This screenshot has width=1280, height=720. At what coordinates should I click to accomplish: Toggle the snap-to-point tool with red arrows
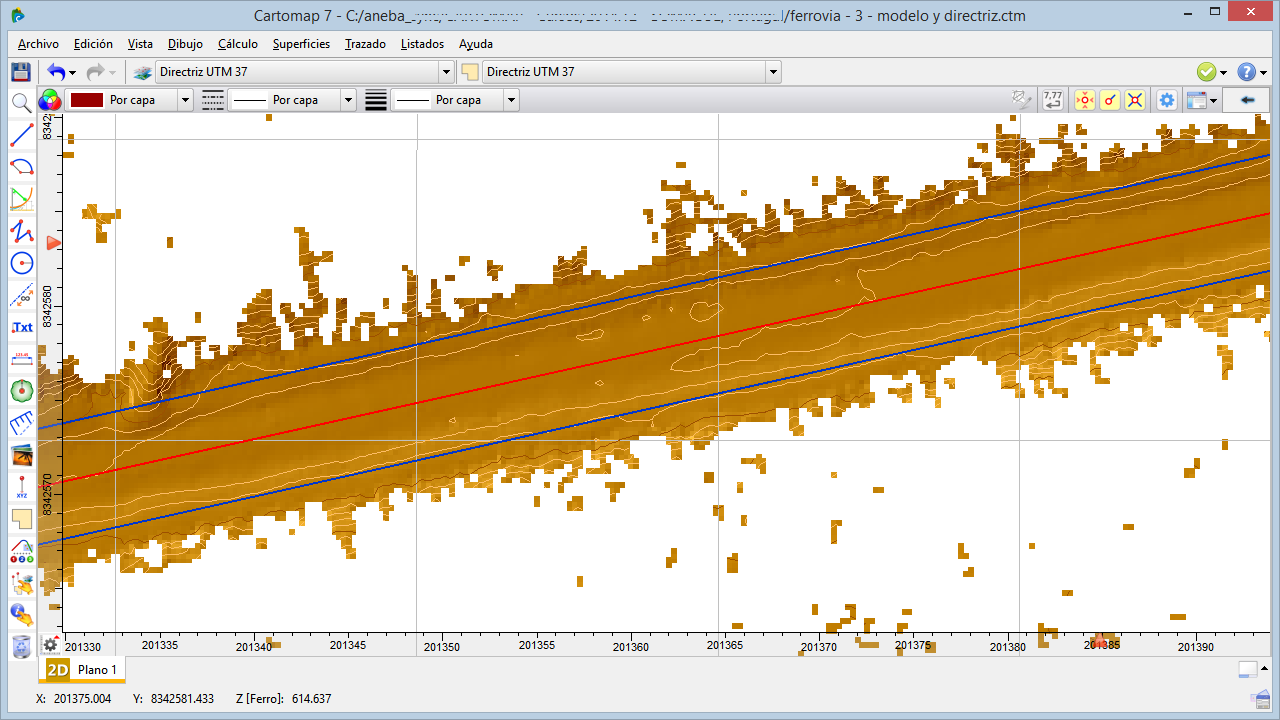[x=1084, y=100]
